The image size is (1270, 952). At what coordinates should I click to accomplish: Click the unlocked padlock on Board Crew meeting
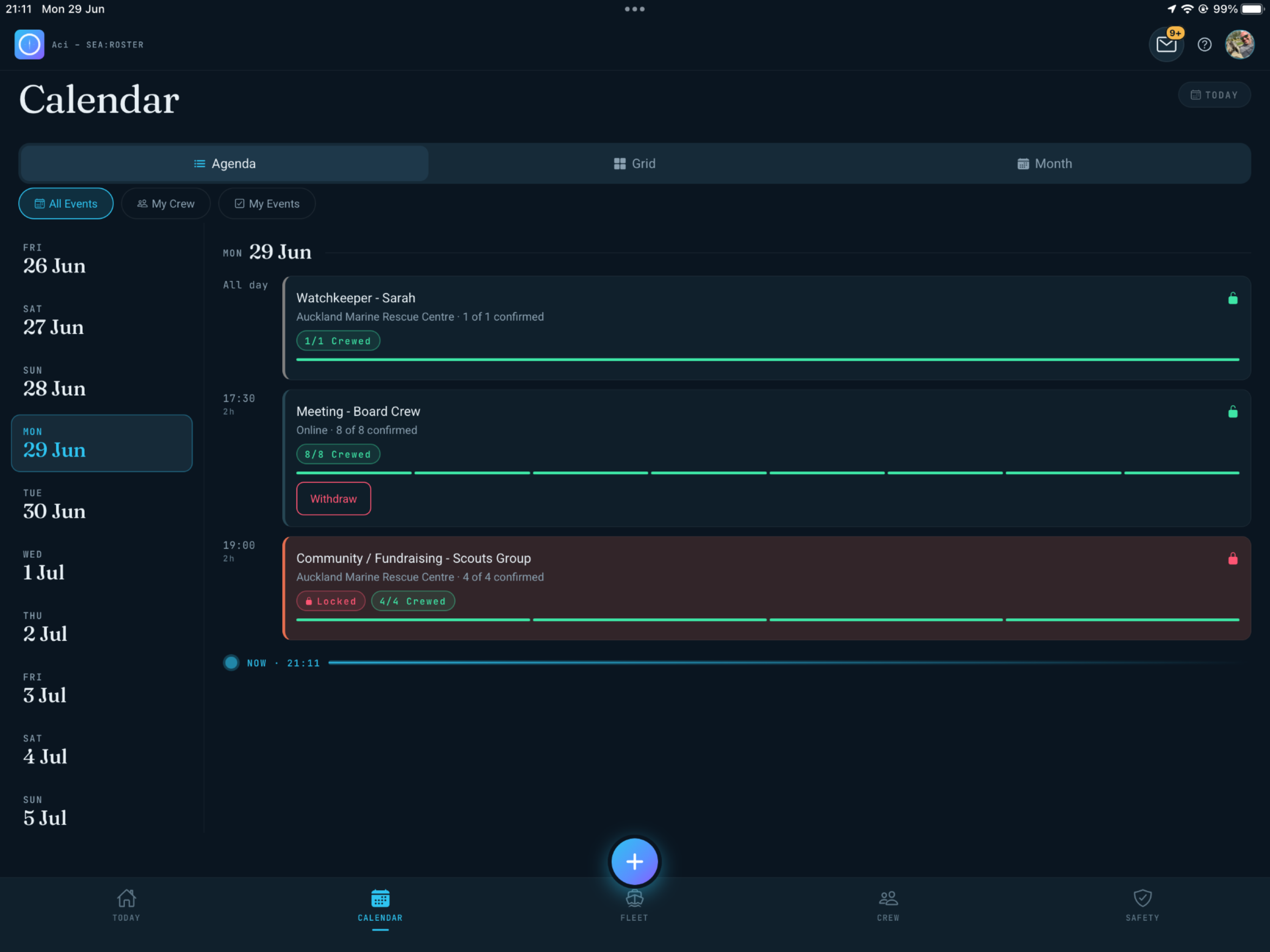(1233, 412)
